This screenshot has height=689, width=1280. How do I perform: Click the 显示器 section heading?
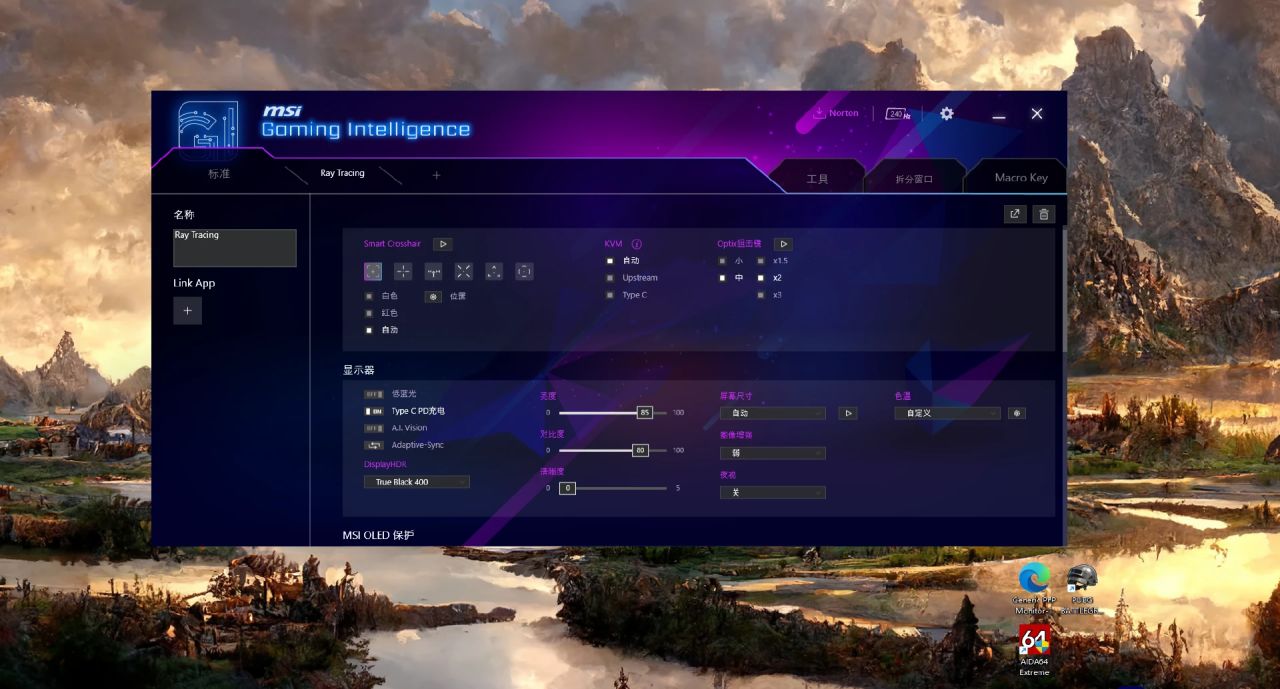358,370
